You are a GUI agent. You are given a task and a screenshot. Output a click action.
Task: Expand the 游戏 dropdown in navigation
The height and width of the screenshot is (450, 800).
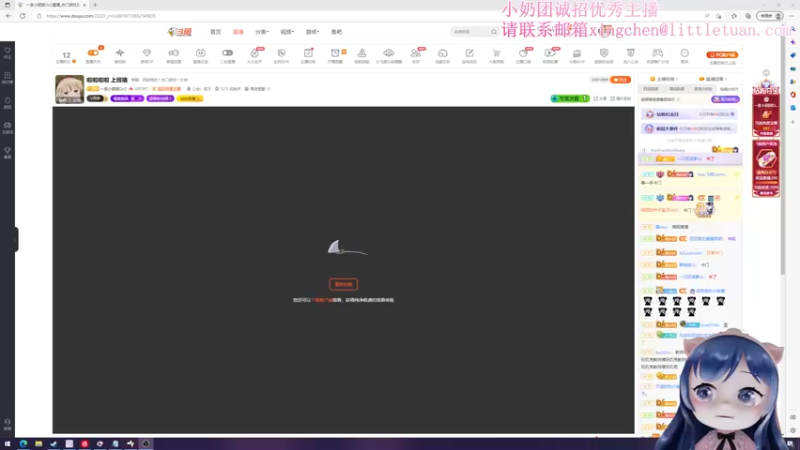(x=312, y=32)
